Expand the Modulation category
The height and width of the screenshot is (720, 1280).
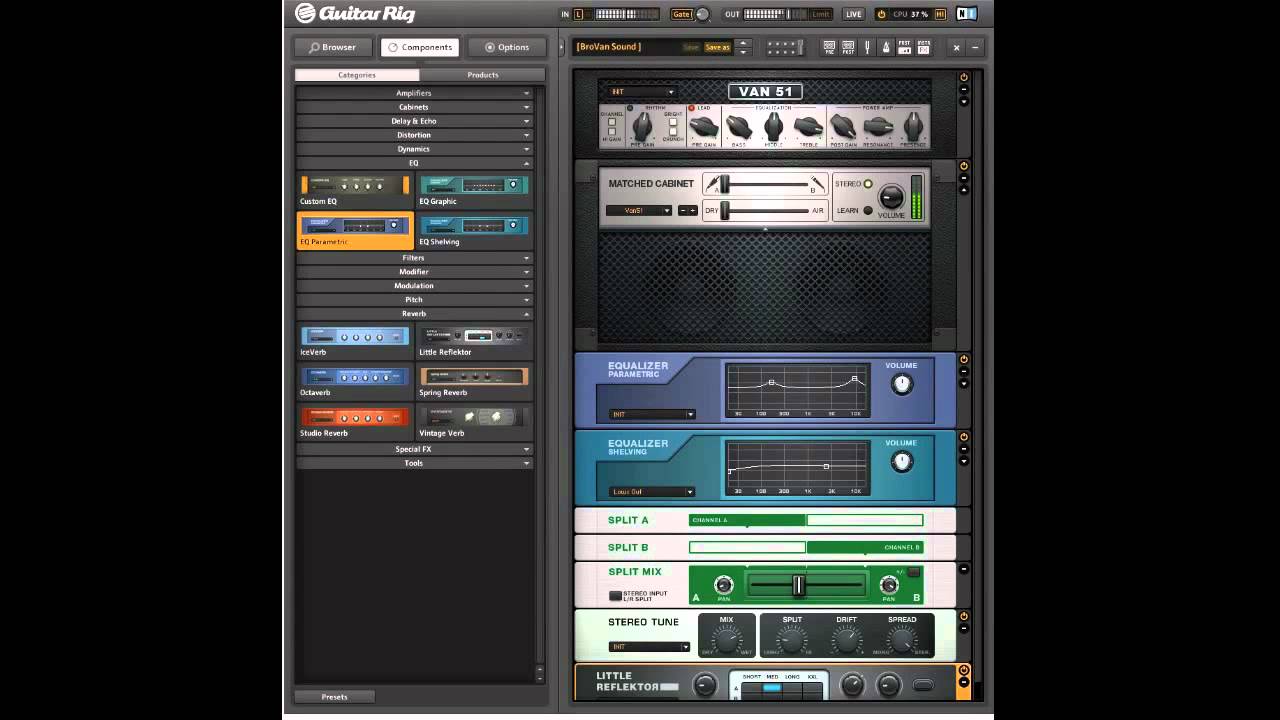(414, 285)
